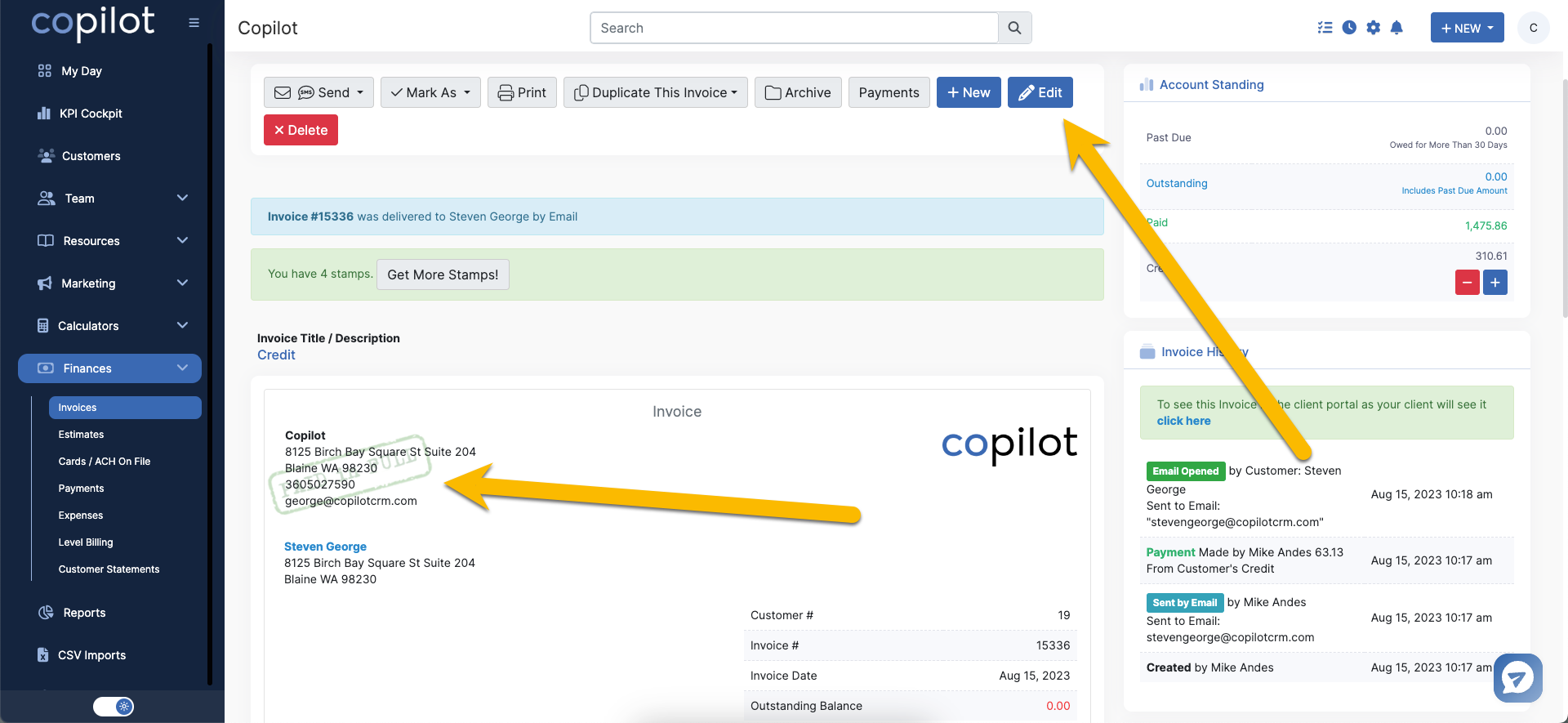The image size is (1568, 723).
Task: Click the Outstanding Balance 0.00 value
Action: pyautogui.click(x=1058, y=706)
